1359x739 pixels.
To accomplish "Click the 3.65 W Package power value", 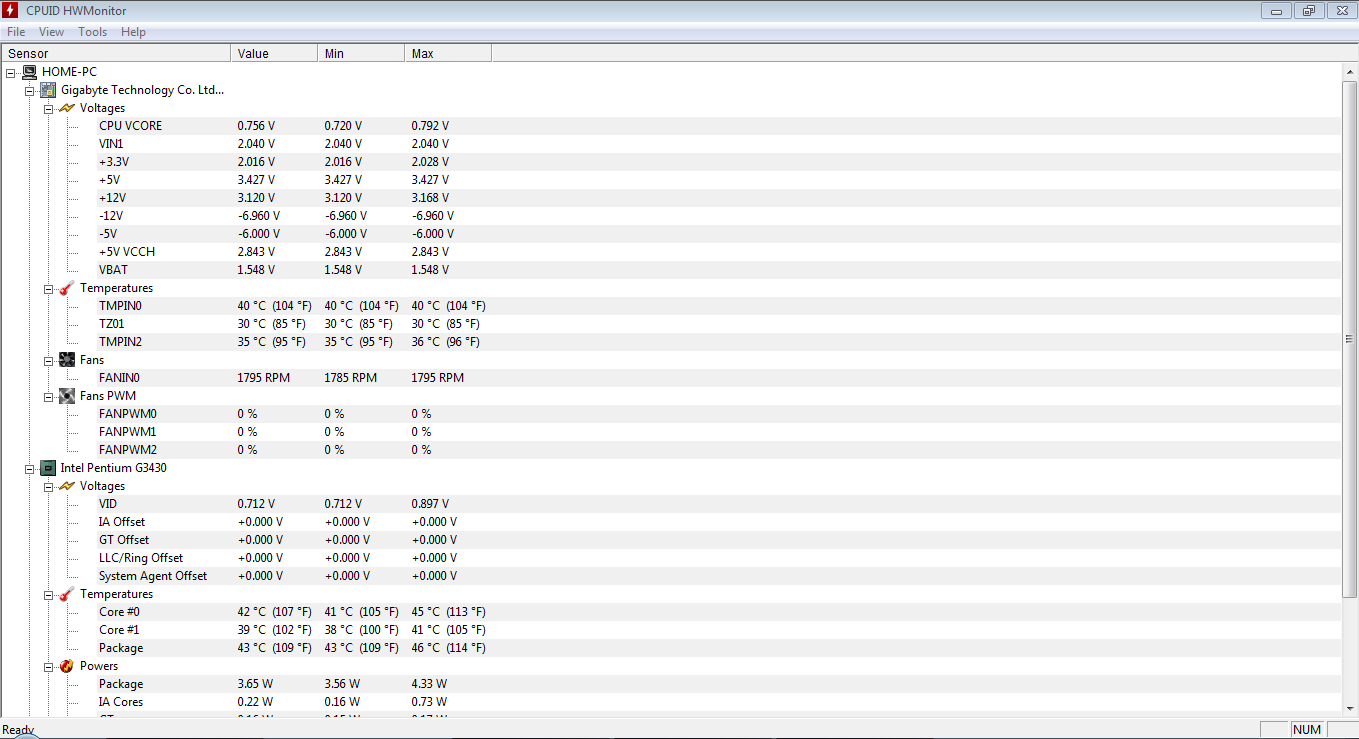I will click(254, 684).
